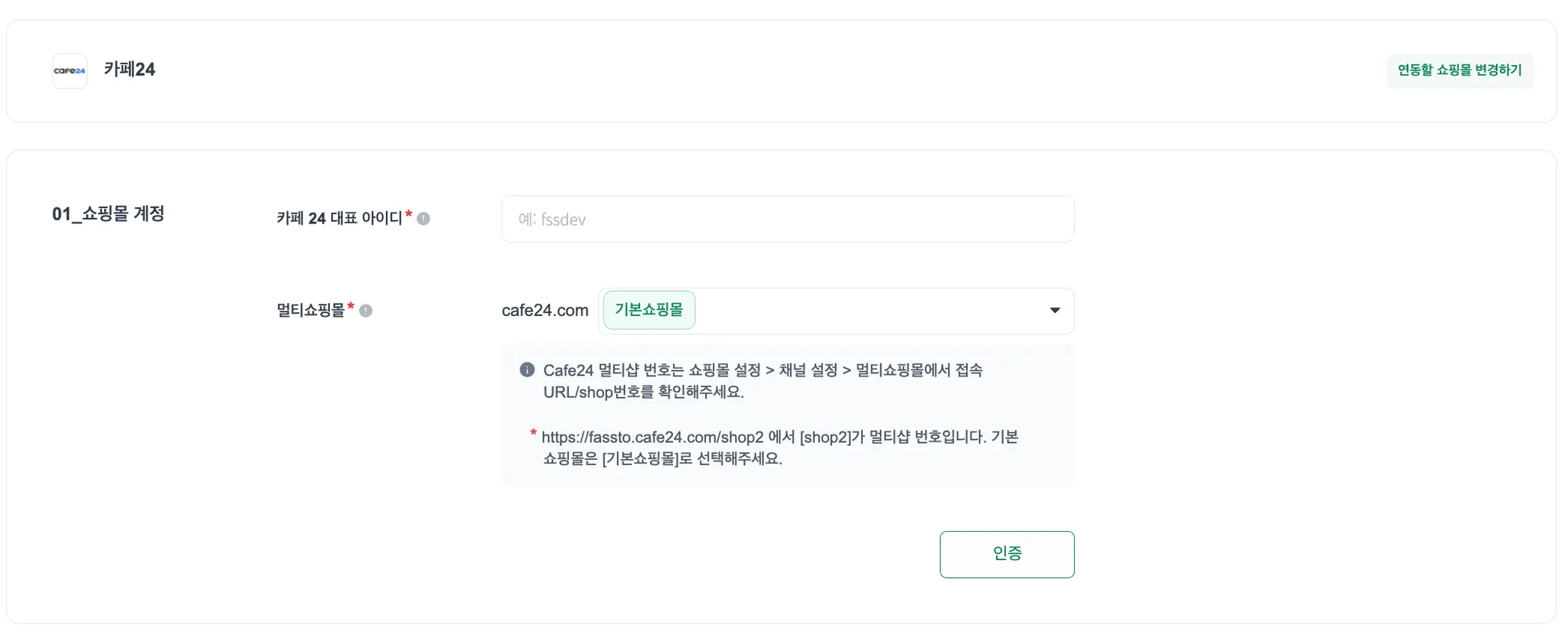Viewport: 1568px width, 632px height.
Task: Click the info icon beside 멀티쇼핑몰 label
Action: coord(366,311)
